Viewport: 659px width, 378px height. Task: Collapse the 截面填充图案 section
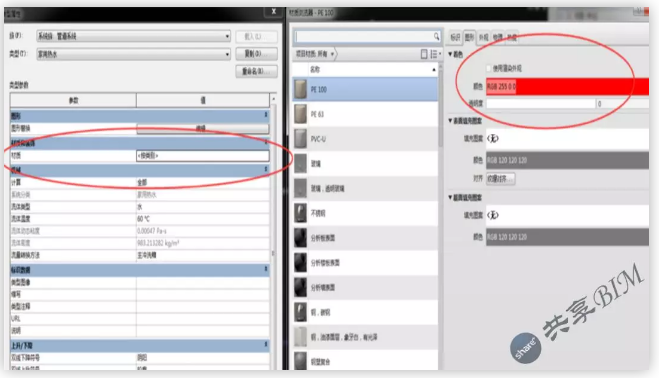point(450,197)
